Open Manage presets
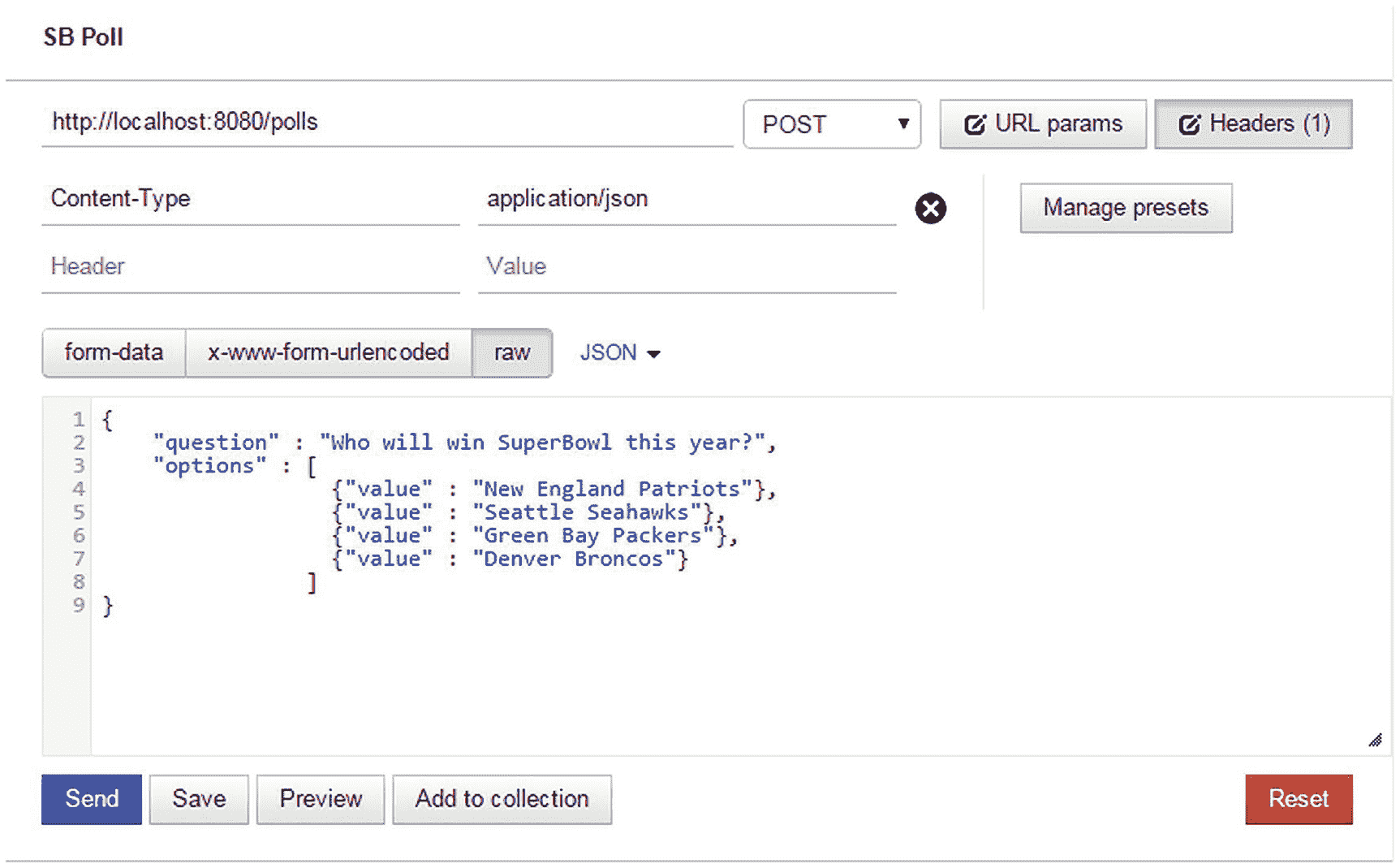 point(1125,208)
